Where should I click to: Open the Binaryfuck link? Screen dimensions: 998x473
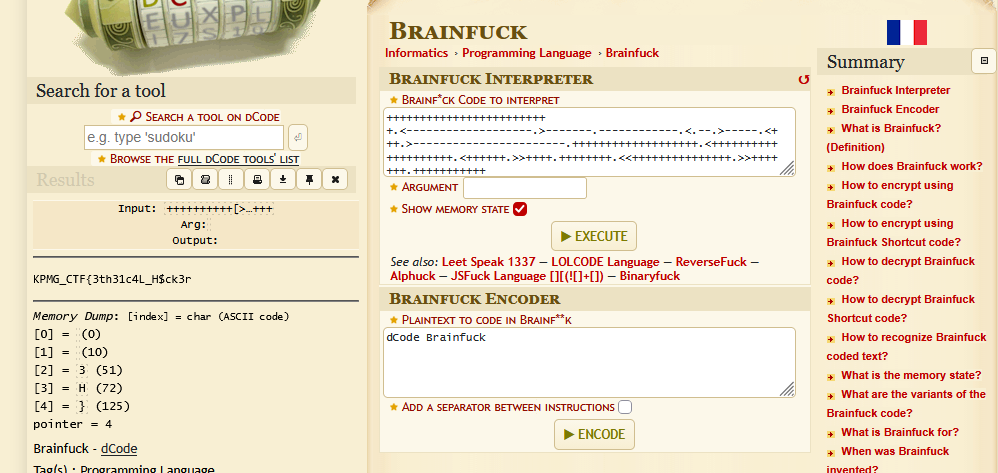[x=649, y=276]
